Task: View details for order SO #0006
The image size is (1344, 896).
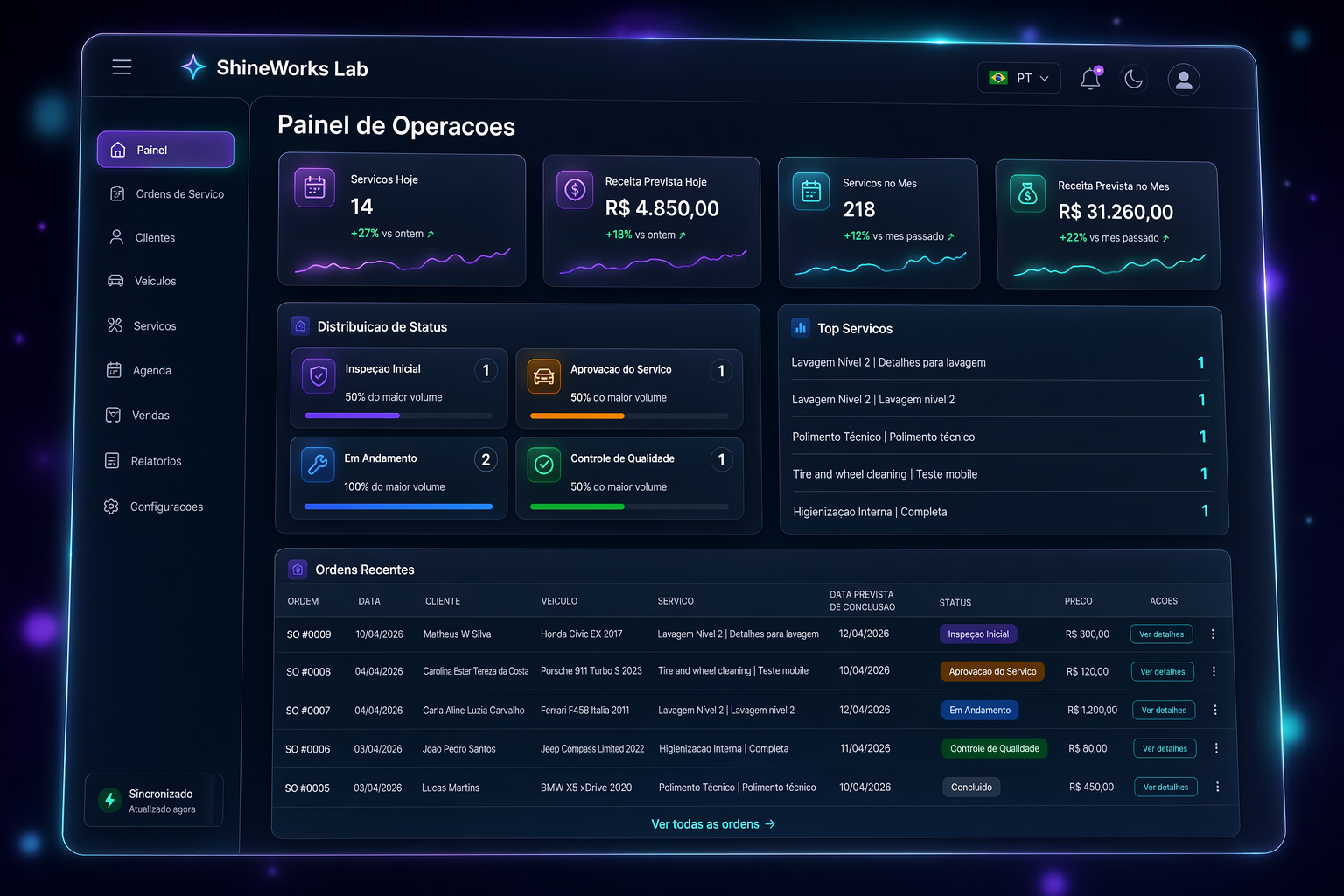Action: click(1165, 748)
